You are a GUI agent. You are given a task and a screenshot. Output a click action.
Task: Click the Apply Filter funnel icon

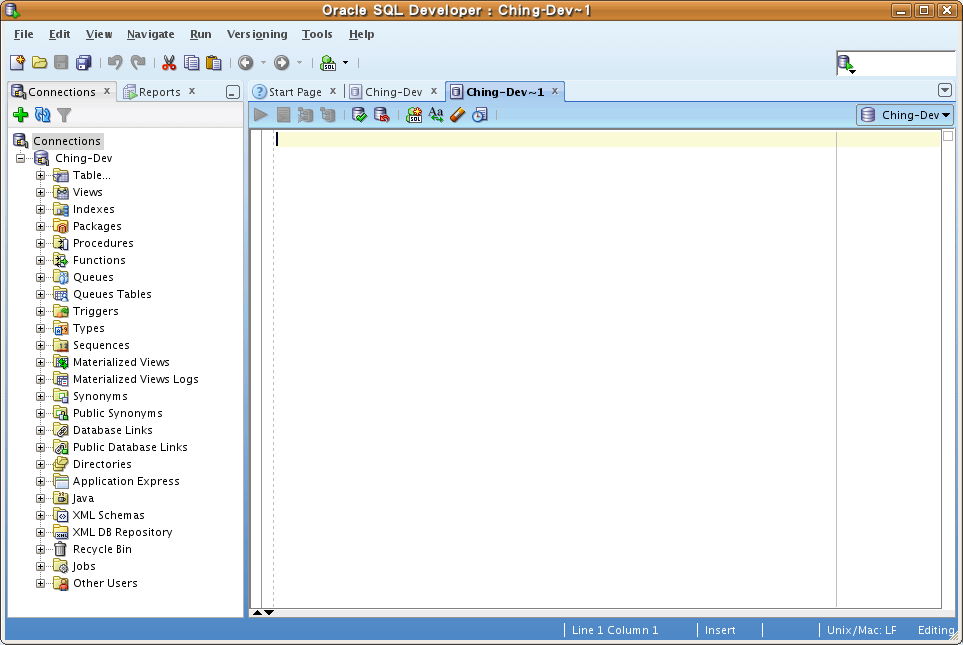click(64, 115)
